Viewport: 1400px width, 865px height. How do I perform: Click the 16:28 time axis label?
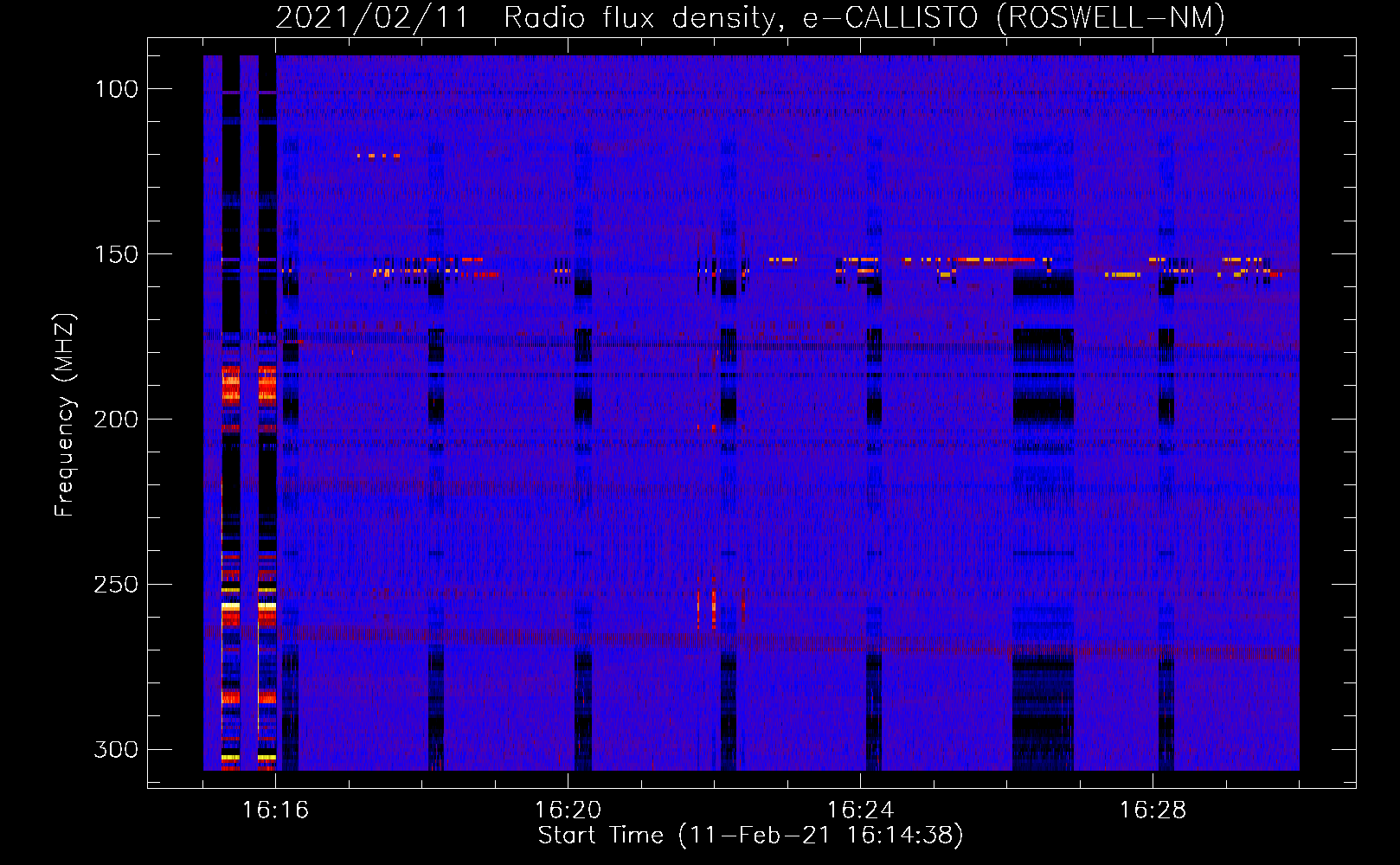[x=1153, y=811]
